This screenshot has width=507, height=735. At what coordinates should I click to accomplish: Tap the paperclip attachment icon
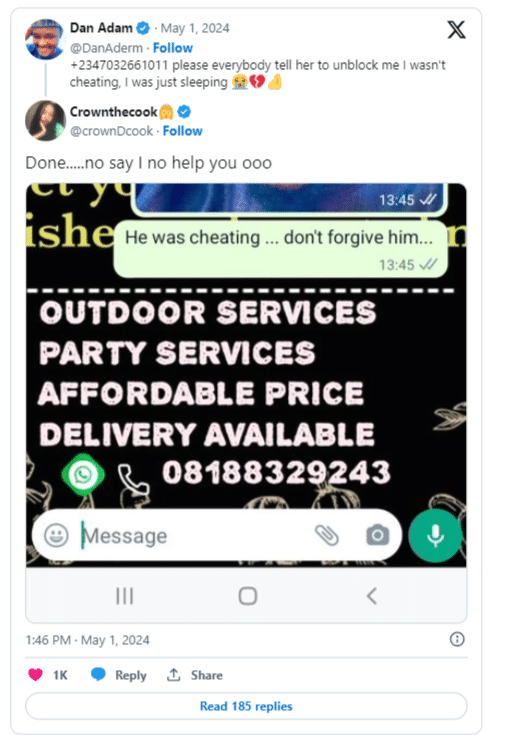(327, 535)
